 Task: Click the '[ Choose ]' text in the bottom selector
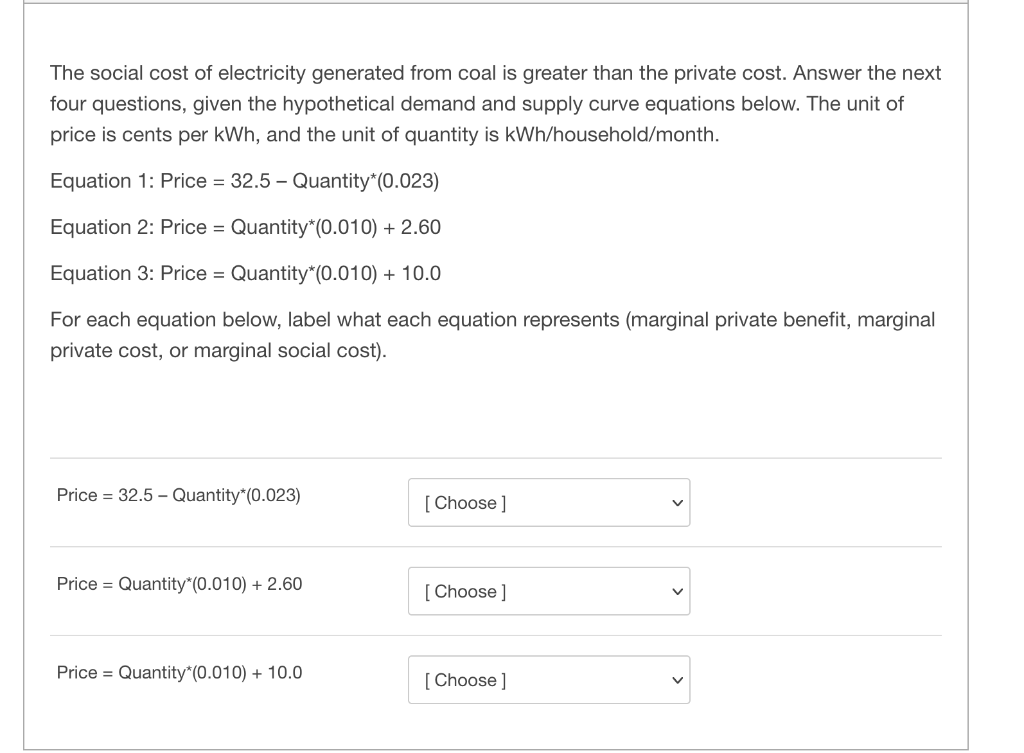[x=465, y=681]
